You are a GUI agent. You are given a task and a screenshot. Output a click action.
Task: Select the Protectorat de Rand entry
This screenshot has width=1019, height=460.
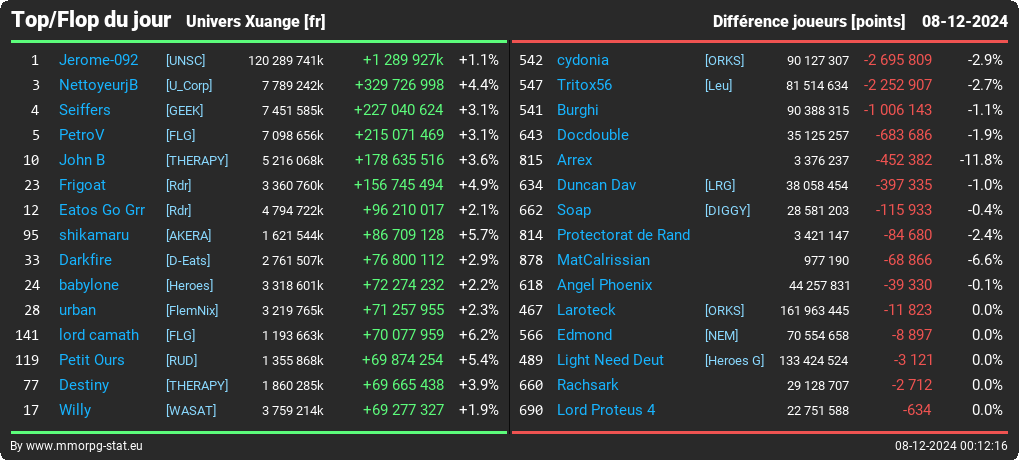pyautogui.click(x=623, y=235)
